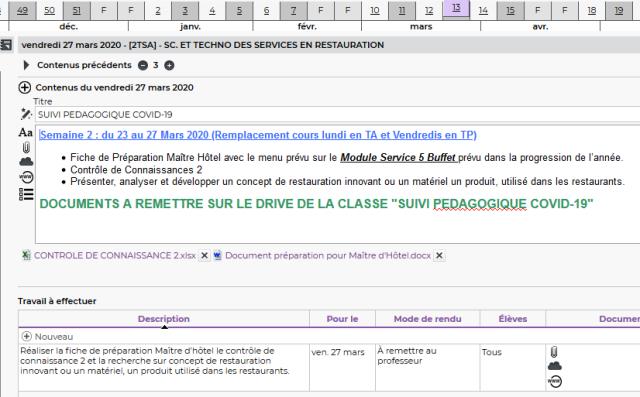Click the Nouveau plus icon in homework table
Image resolution: width=640 pixels, height=397 pixels.
(x=27, y=336)
